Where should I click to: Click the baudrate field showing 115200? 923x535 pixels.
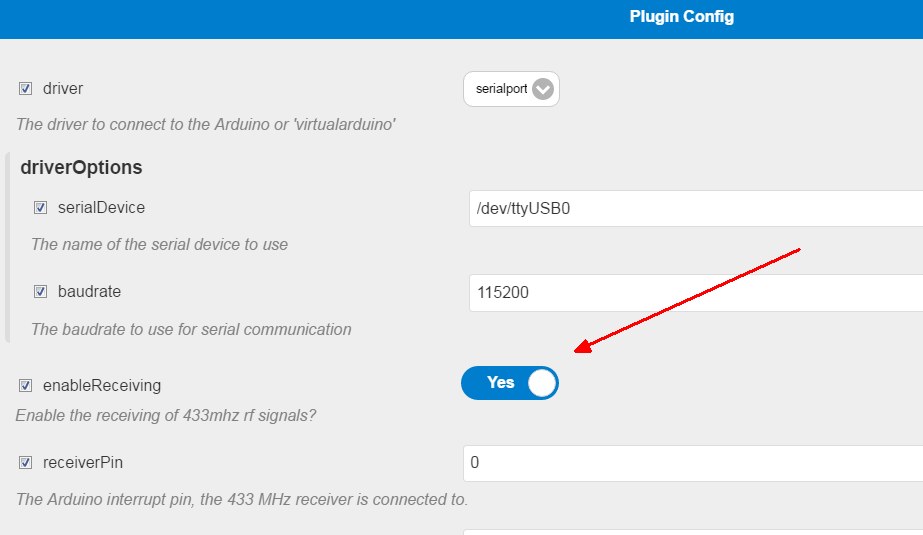[x=696, y=293]
